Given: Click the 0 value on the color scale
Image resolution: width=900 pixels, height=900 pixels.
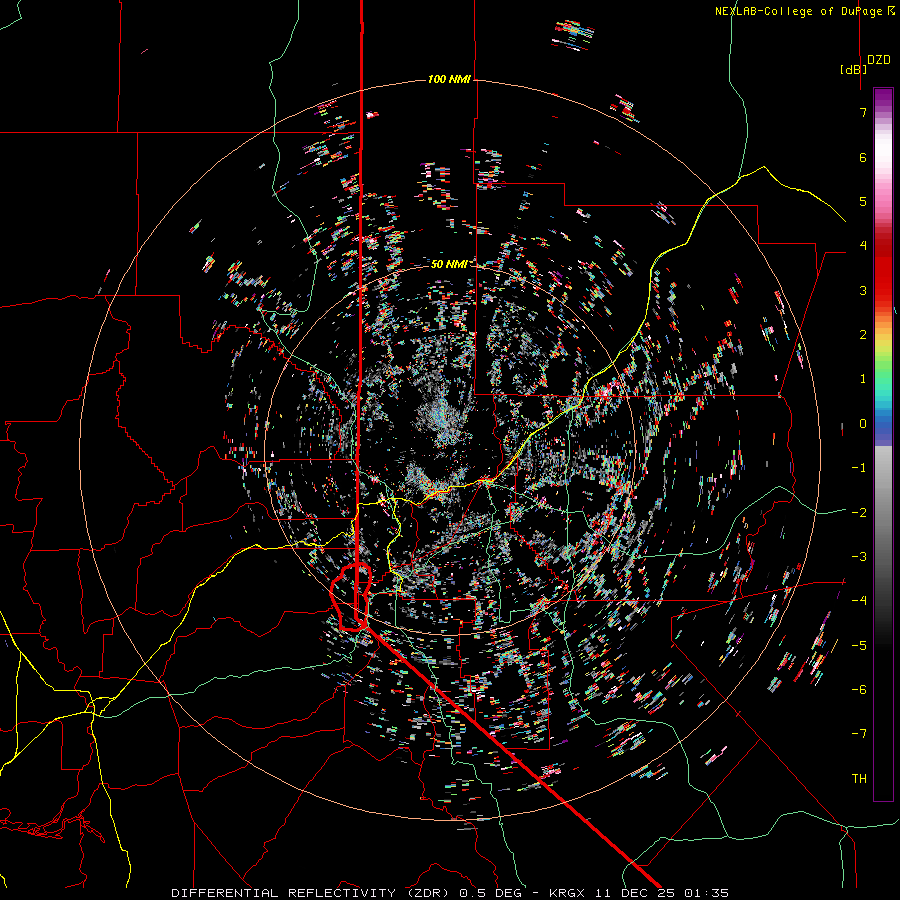Looking at the screenshot, I should coord(863,424).
